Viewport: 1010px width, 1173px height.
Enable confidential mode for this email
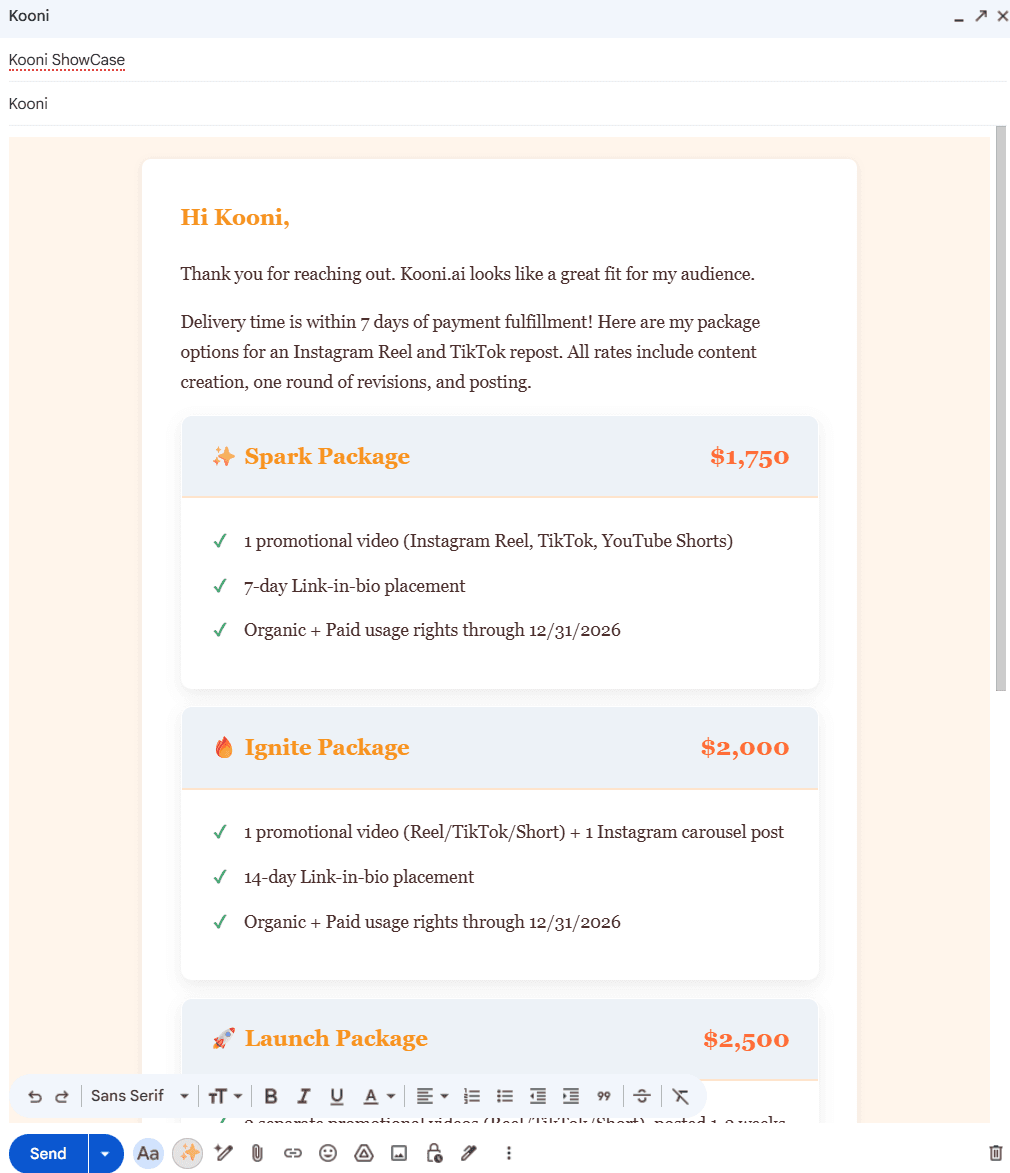coord(433,1153)
